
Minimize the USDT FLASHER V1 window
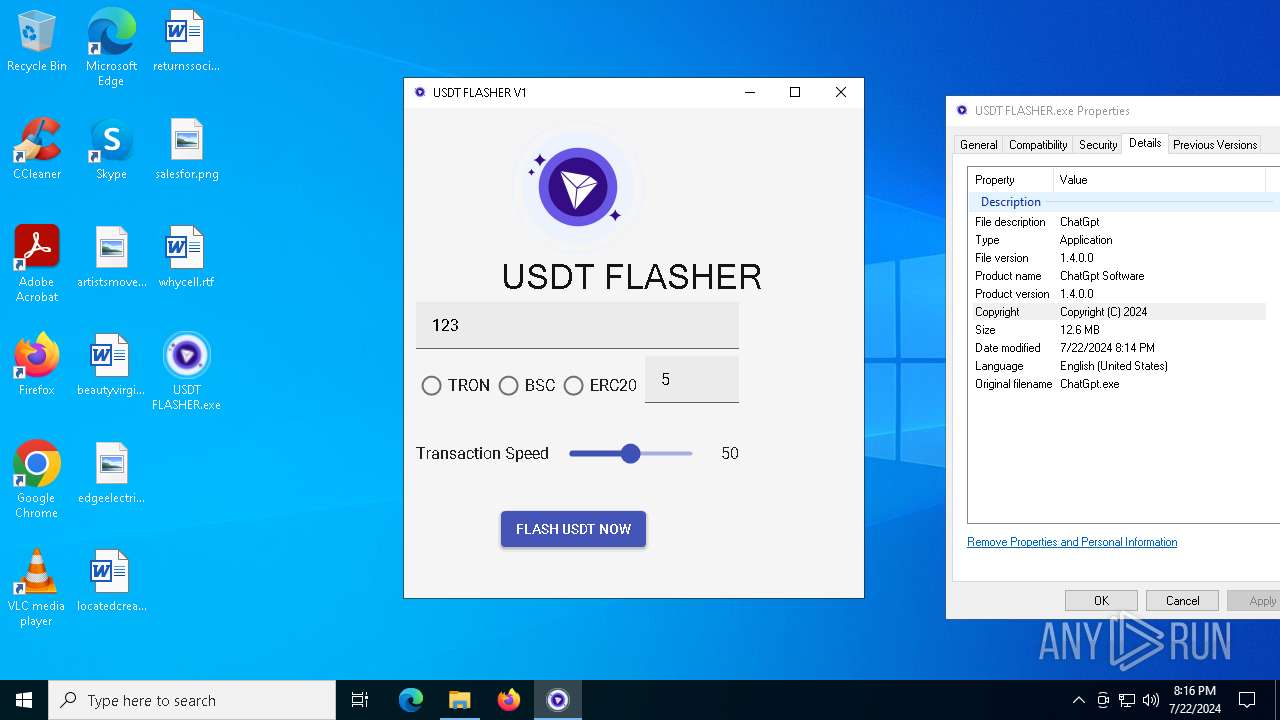coord(750,92)
